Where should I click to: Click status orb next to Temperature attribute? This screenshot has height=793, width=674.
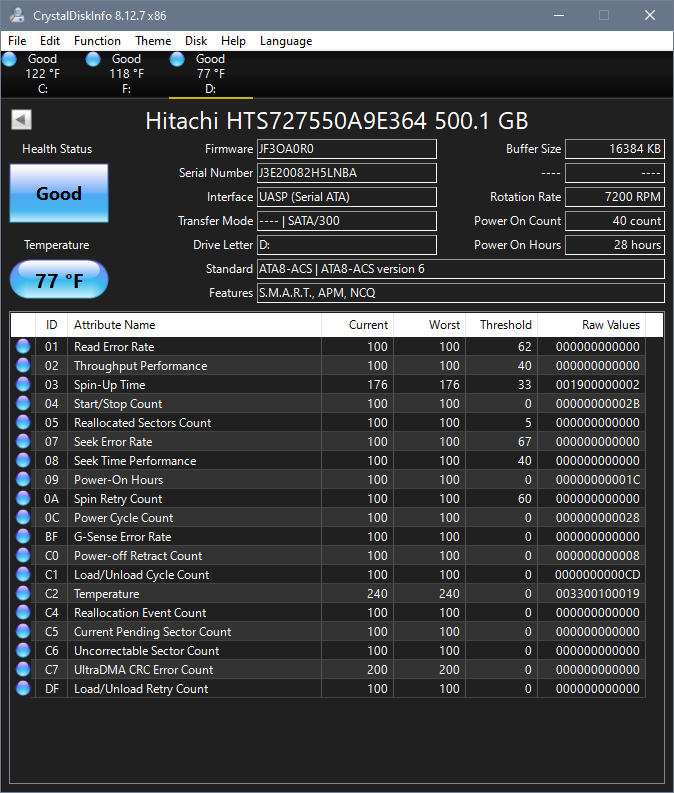tap(23, 594)
